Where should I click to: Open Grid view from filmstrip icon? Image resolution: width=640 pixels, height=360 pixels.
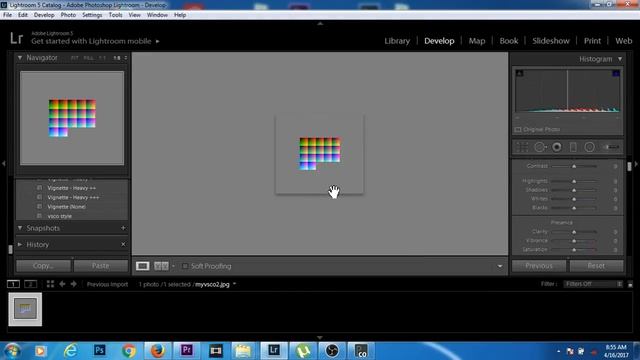point(50,284)
